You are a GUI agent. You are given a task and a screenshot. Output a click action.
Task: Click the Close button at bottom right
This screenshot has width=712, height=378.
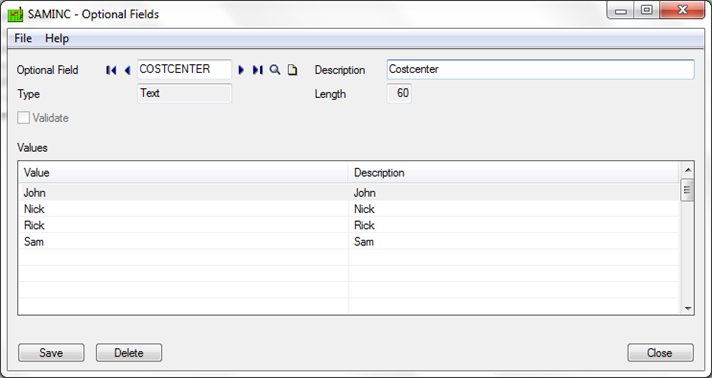coord(660,353)
